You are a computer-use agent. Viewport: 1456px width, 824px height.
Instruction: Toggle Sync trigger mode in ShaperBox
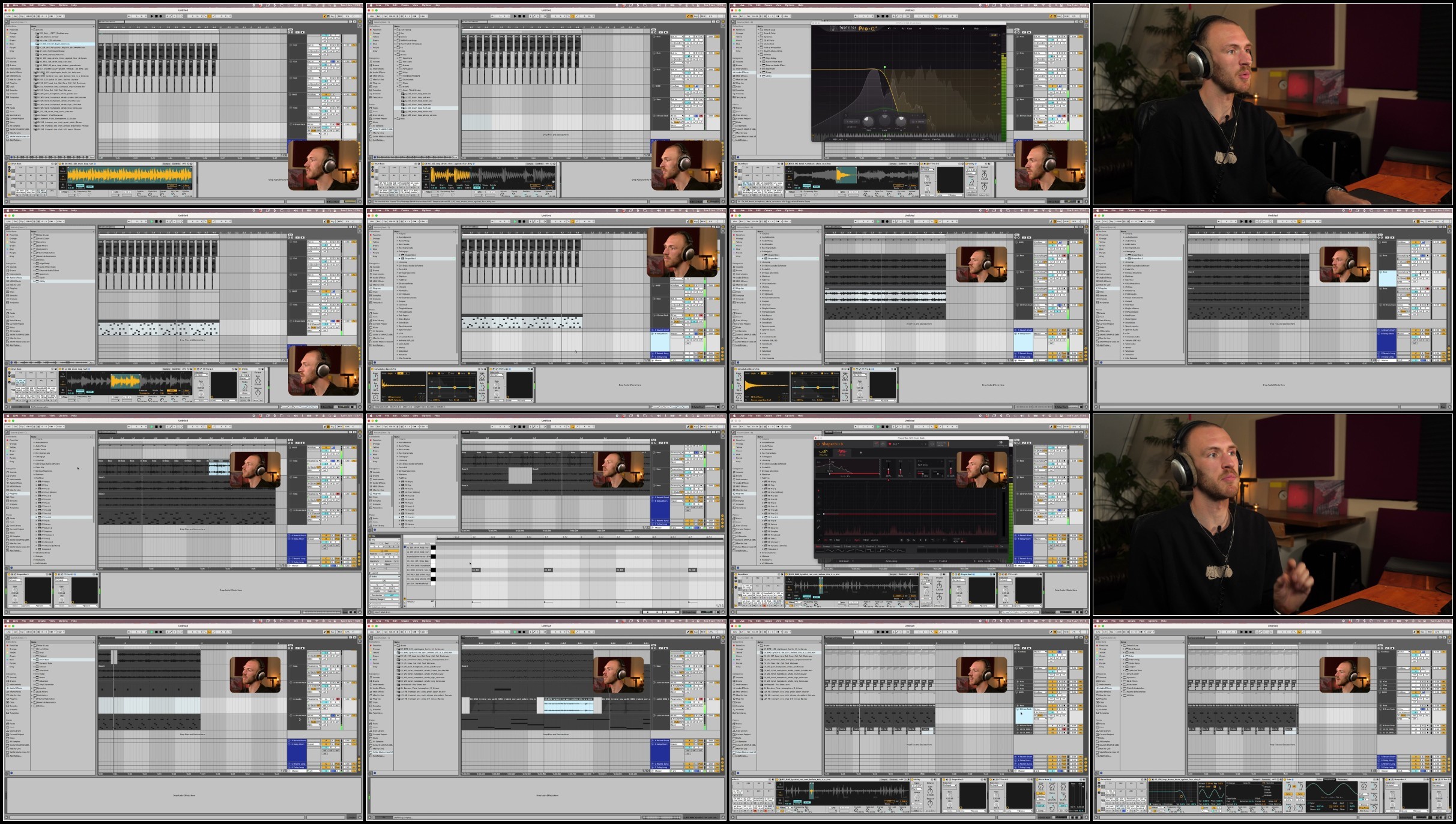(x=857, y=540)
